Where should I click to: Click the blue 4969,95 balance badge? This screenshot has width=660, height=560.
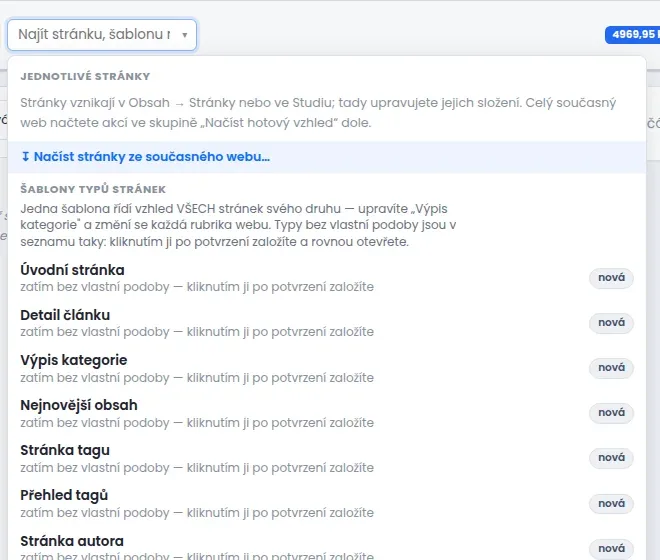[633, 35]
